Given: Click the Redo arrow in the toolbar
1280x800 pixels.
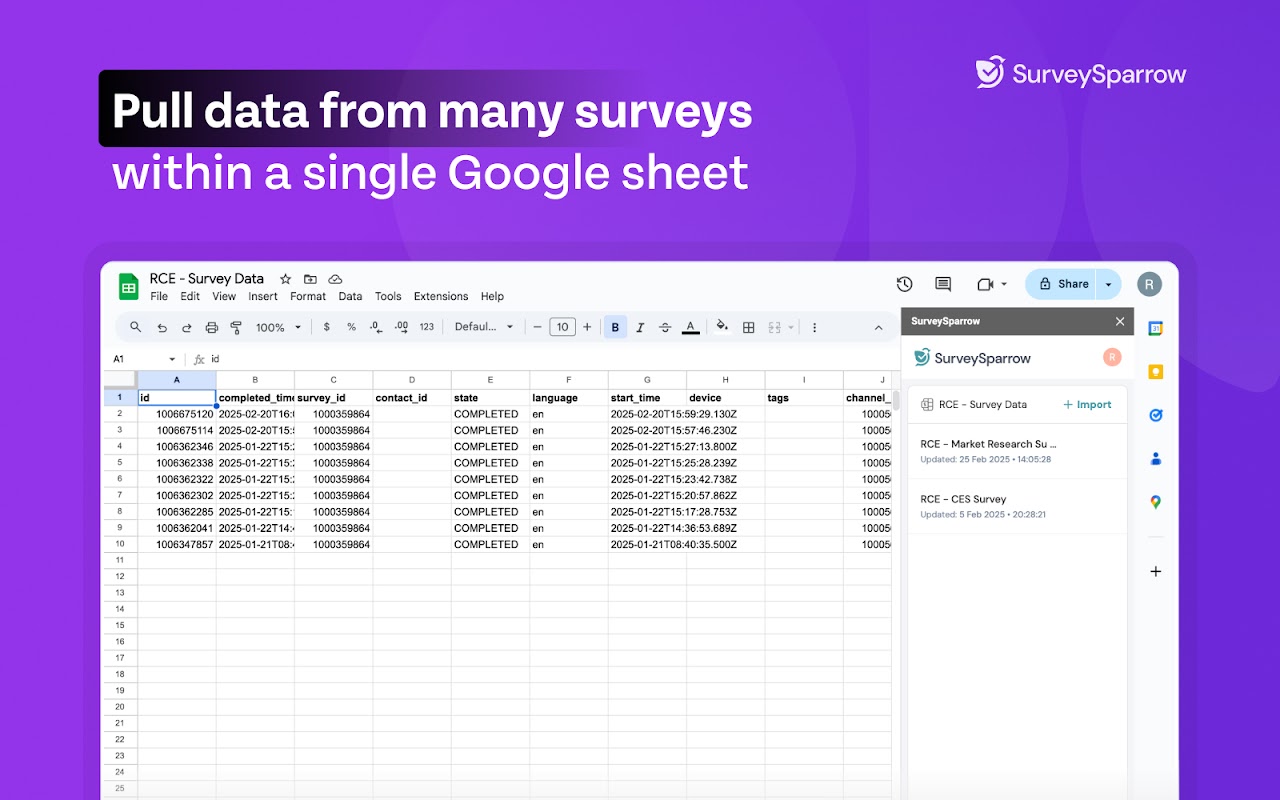Looking at the screenshot, I should 187,327.
